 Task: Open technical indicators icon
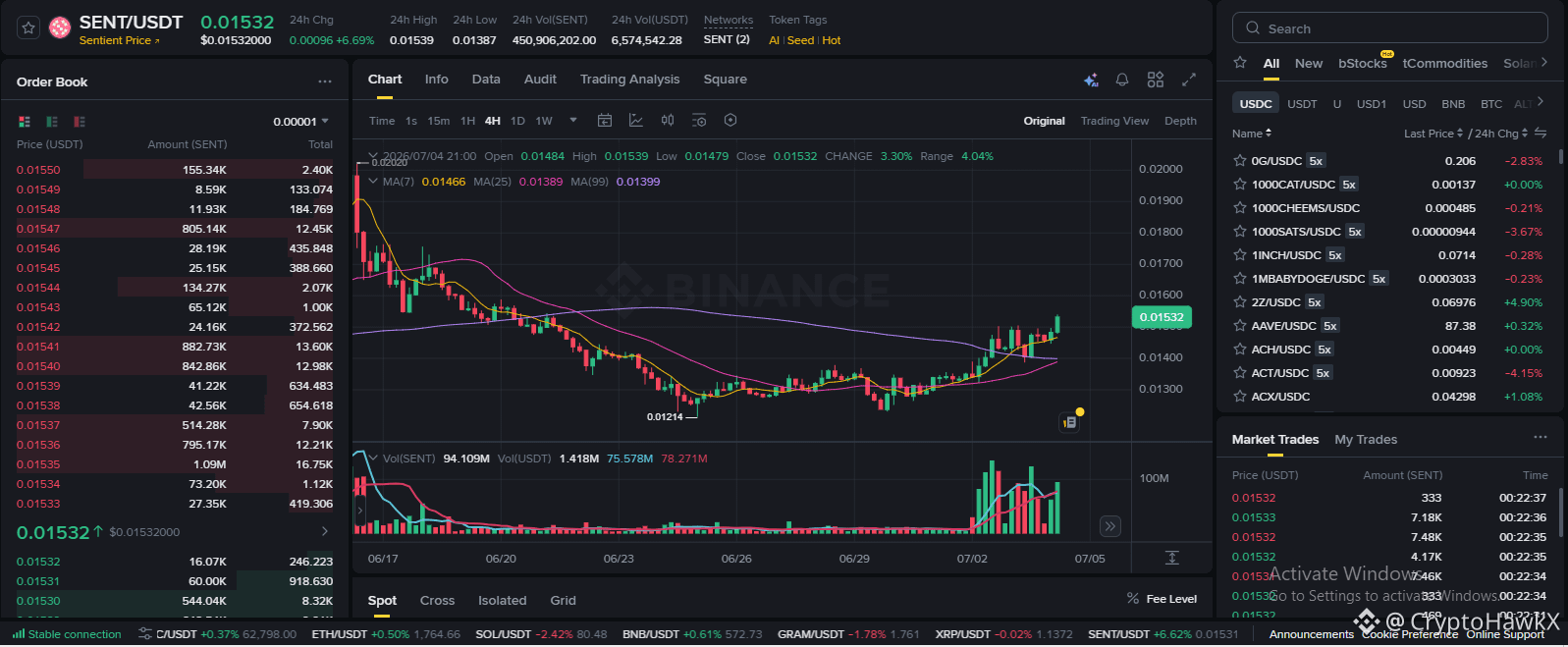(x=636, y=120)
